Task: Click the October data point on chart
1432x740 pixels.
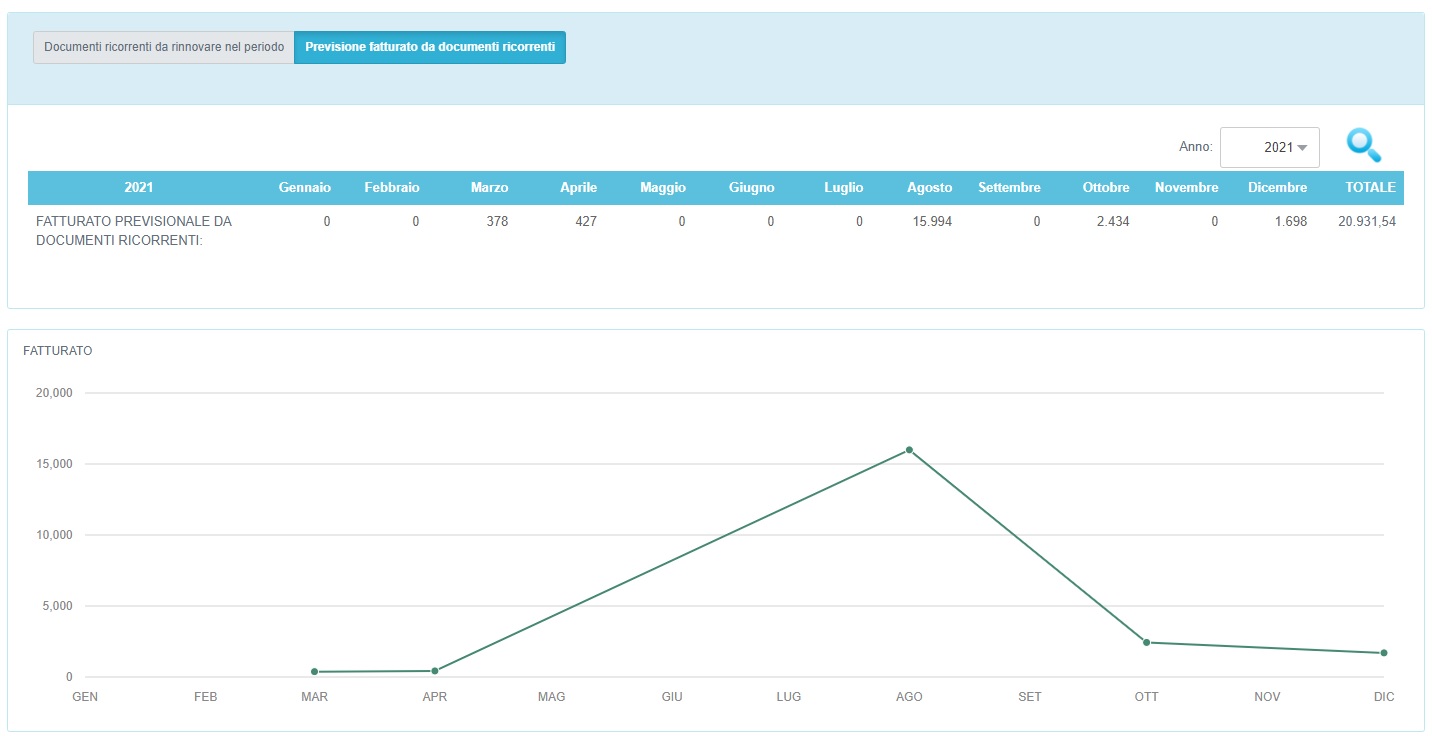Action: click(x=1146, y=642)
